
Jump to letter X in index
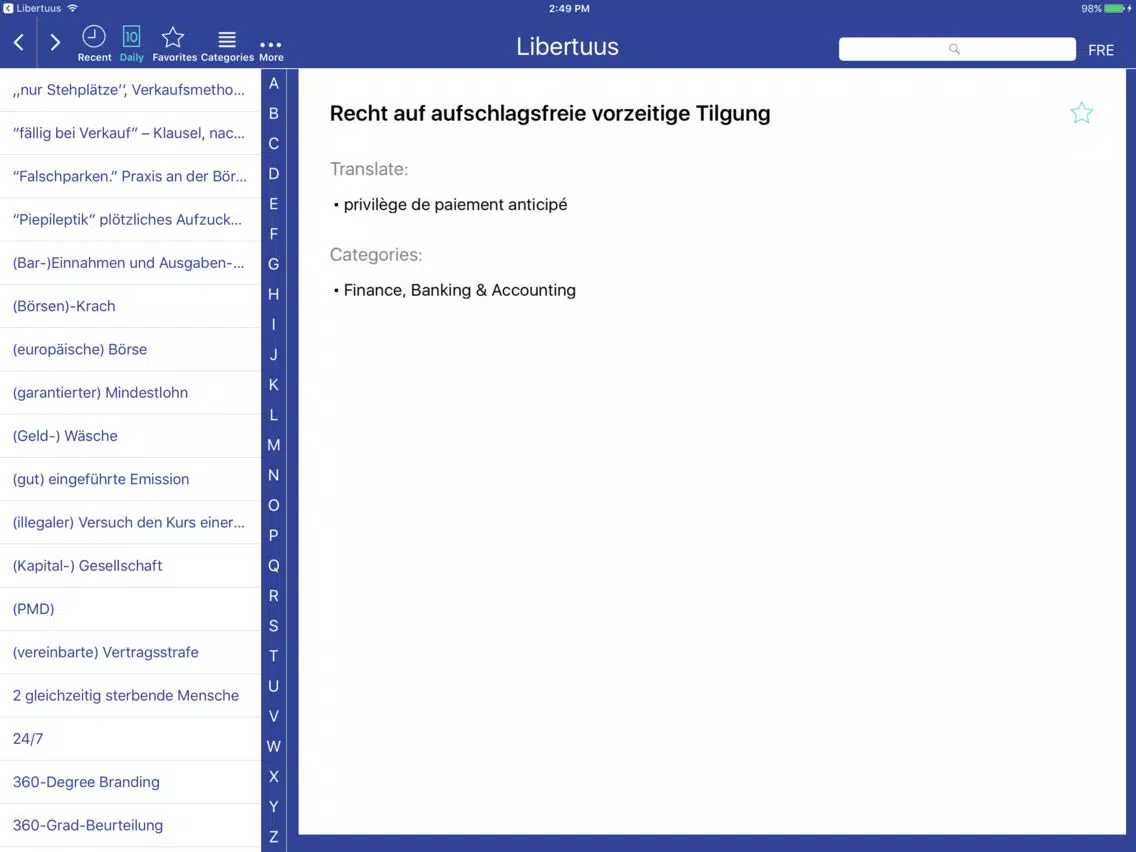coord(274,777)
